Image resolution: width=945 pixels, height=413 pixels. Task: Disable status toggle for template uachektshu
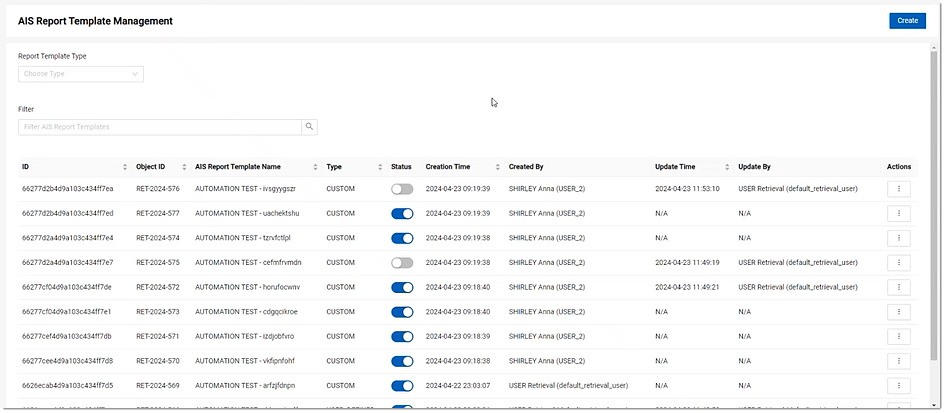click(x=402, y=213)
